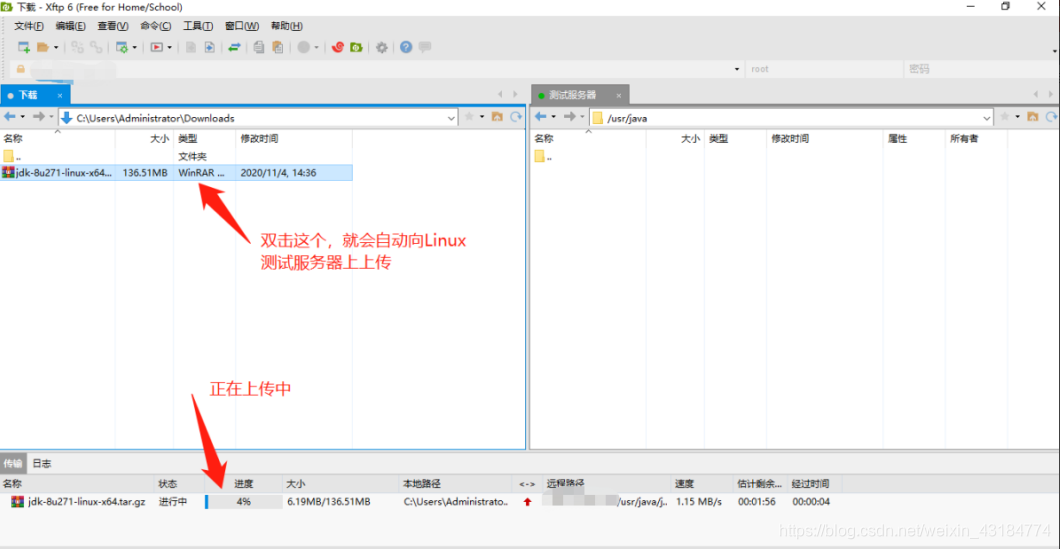The width and height of the screenshot is (1060, 549).
Task: Click the synchronize arrows toolbar icon
Action: point(234,47)
